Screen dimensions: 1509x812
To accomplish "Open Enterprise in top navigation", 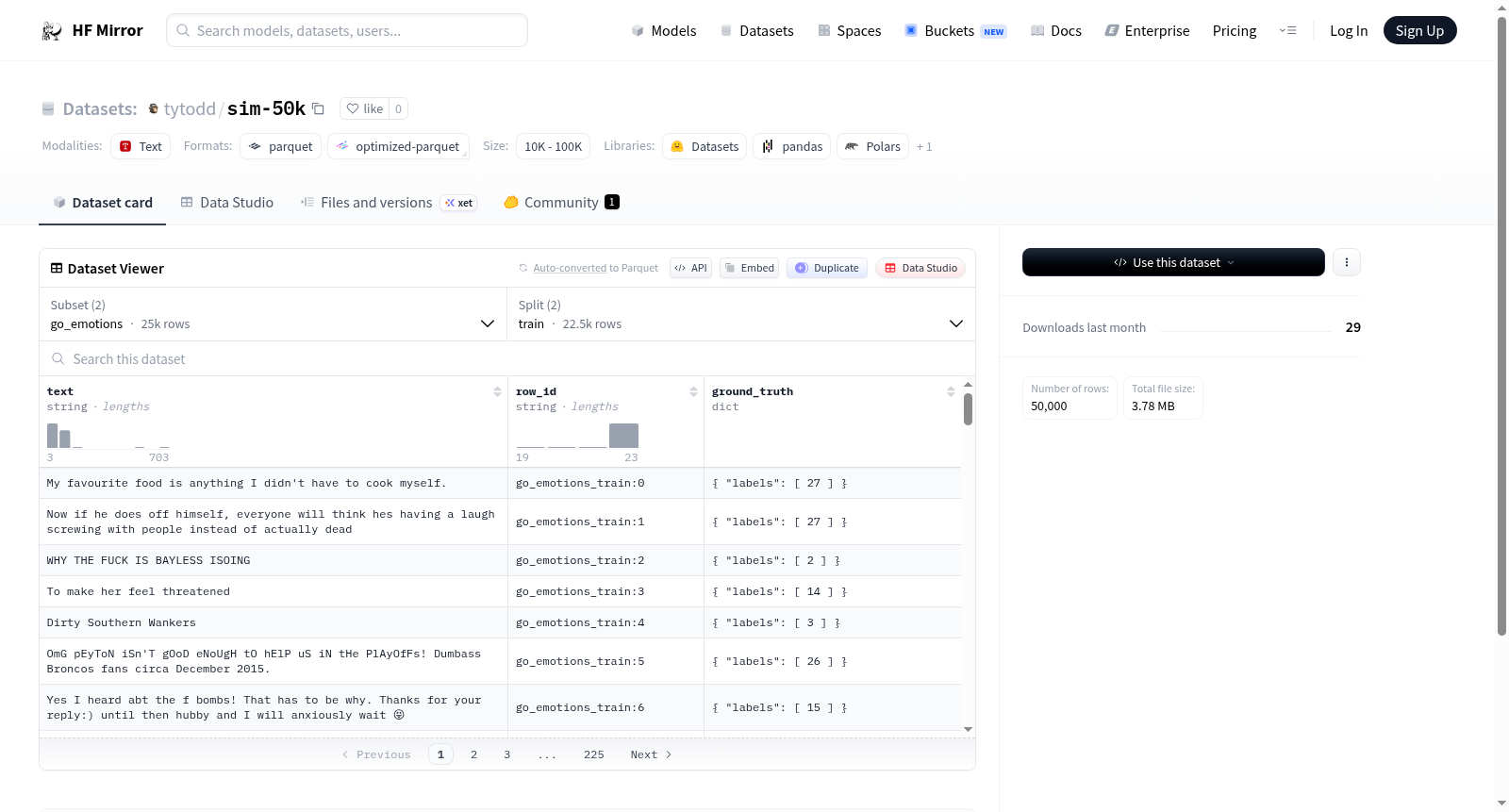I will tap(1147, 31).
